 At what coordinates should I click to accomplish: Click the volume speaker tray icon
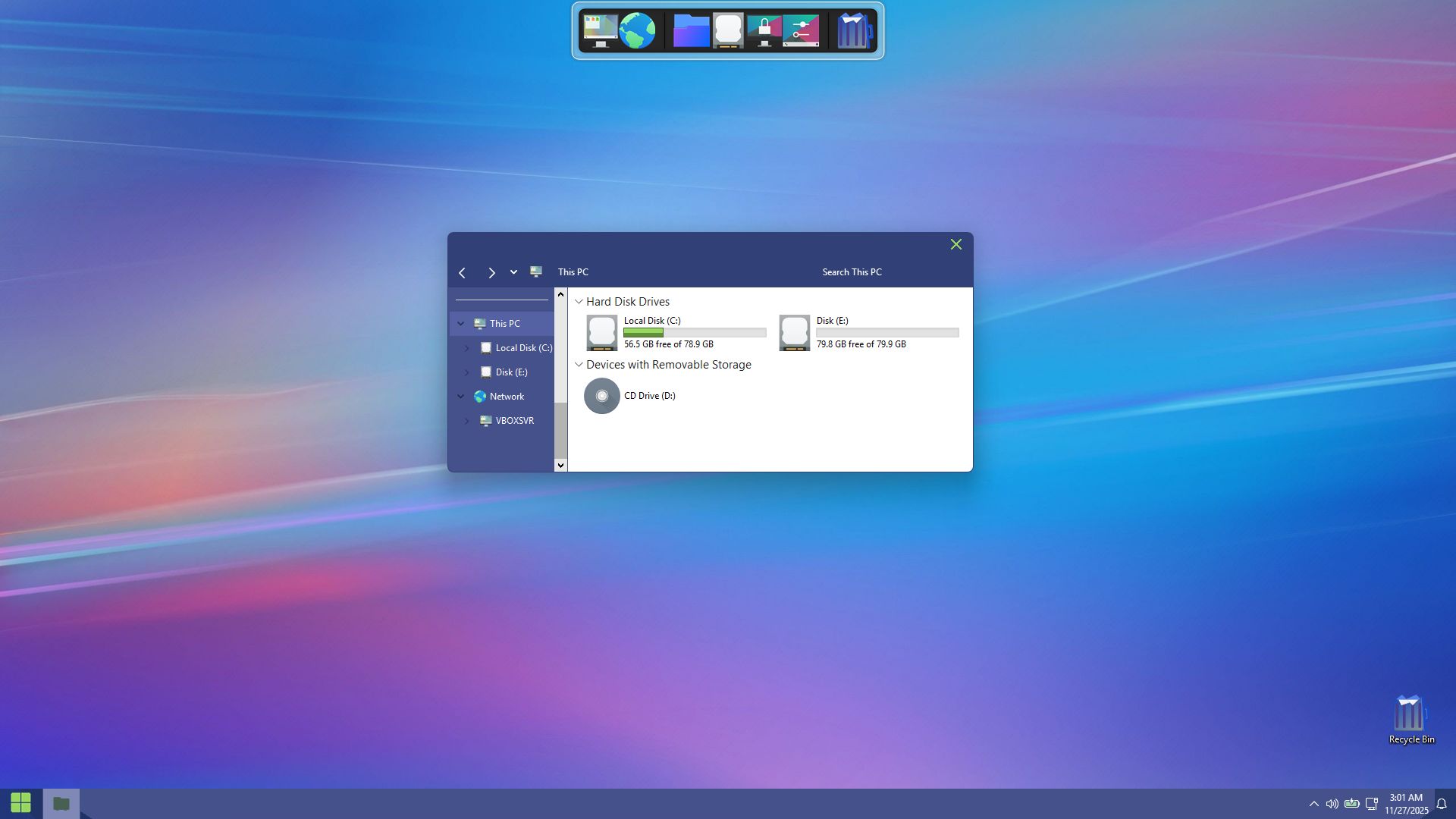1332,804
